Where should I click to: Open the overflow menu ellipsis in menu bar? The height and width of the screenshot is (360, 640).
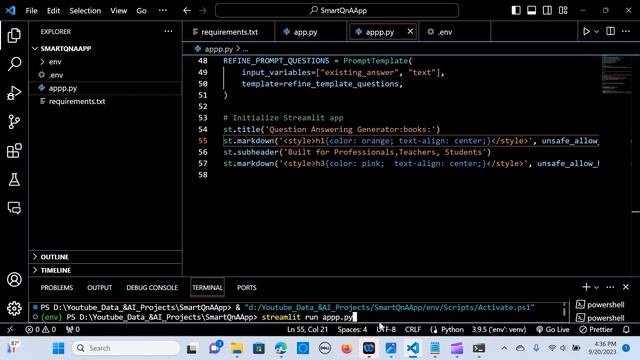(162, 11)
